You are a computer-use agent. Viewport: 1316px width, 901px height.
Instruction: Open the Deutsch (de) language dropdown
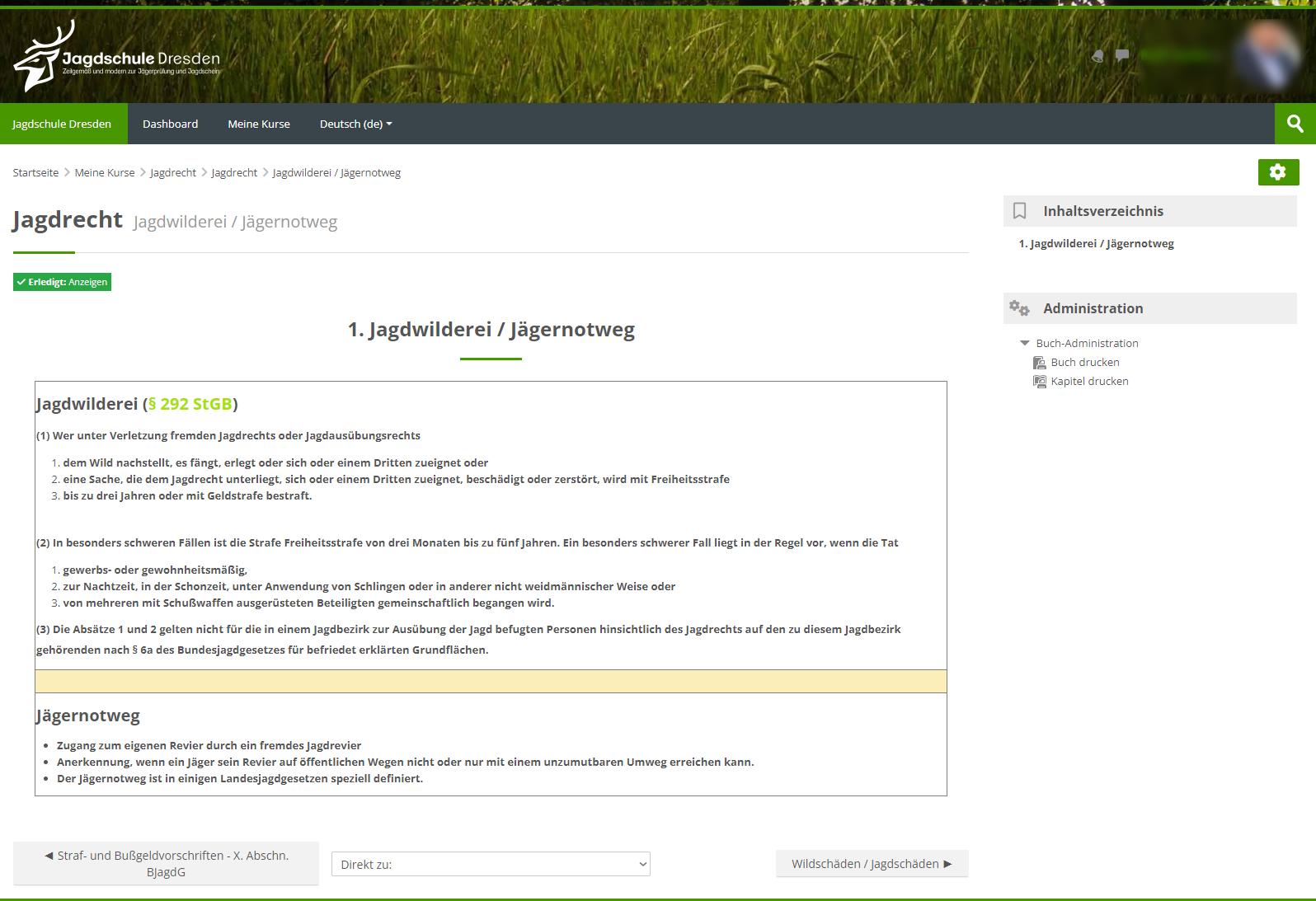tap(356, 124)
